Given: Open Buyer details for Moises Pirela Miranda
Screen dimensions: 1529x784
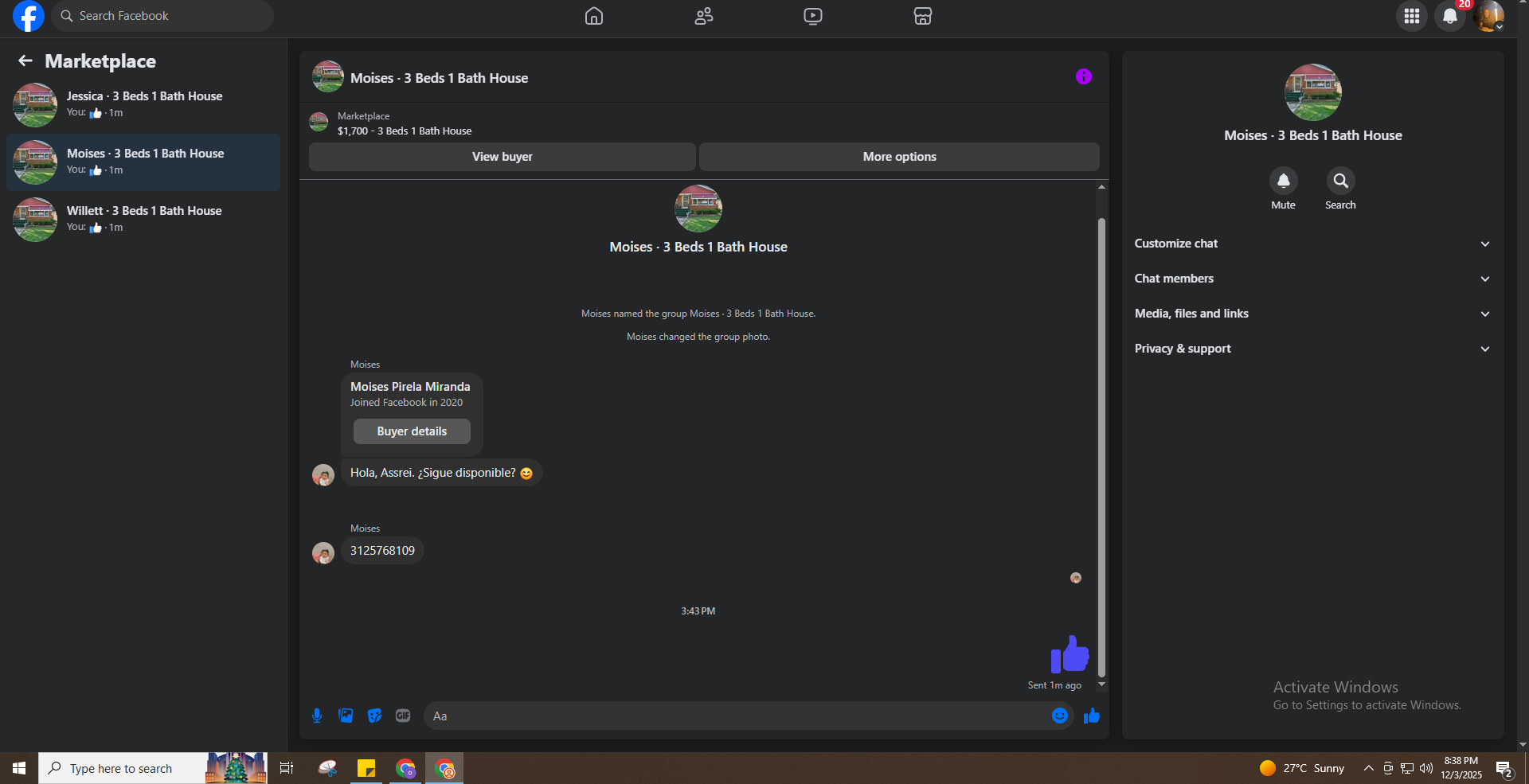Looking at the screenshot, I should pos(412,431).
